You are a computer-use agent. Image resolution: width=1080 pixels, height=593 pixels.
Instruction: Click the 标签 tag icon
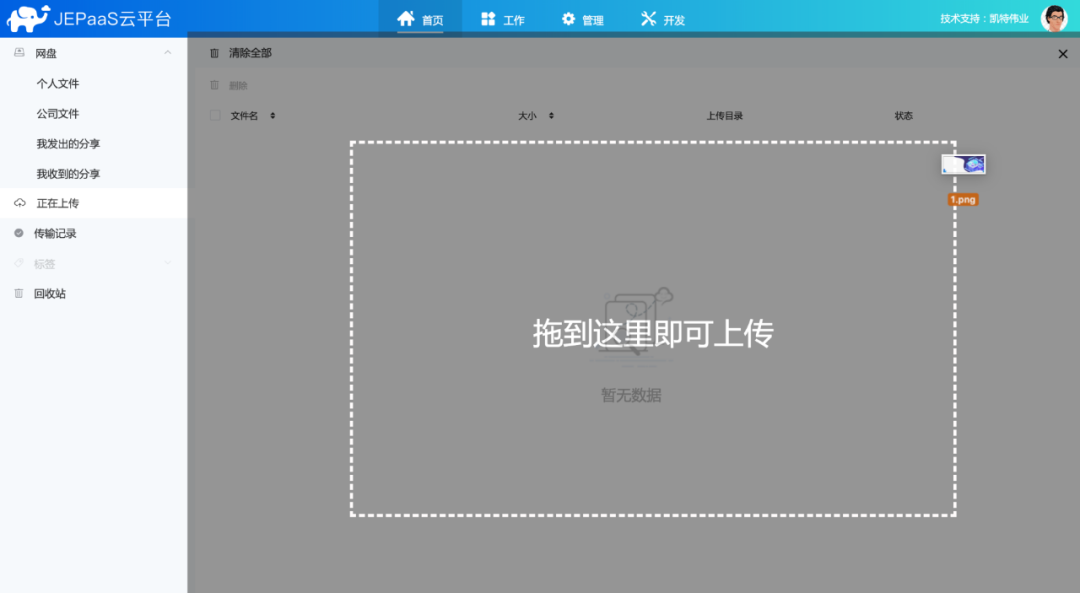(x=19, y=263)
